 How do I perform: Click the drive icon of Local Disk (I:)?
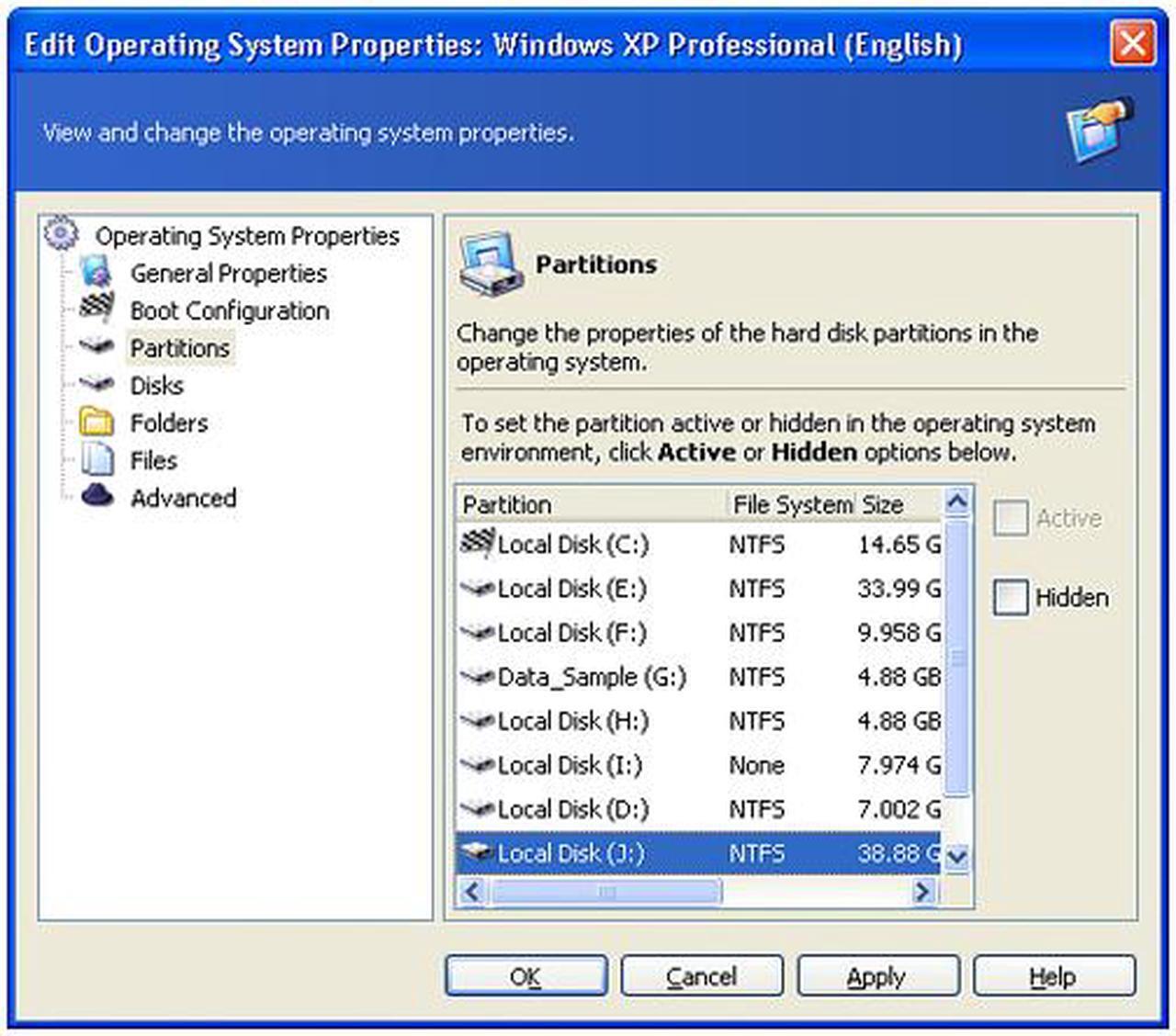pos(477,765)
